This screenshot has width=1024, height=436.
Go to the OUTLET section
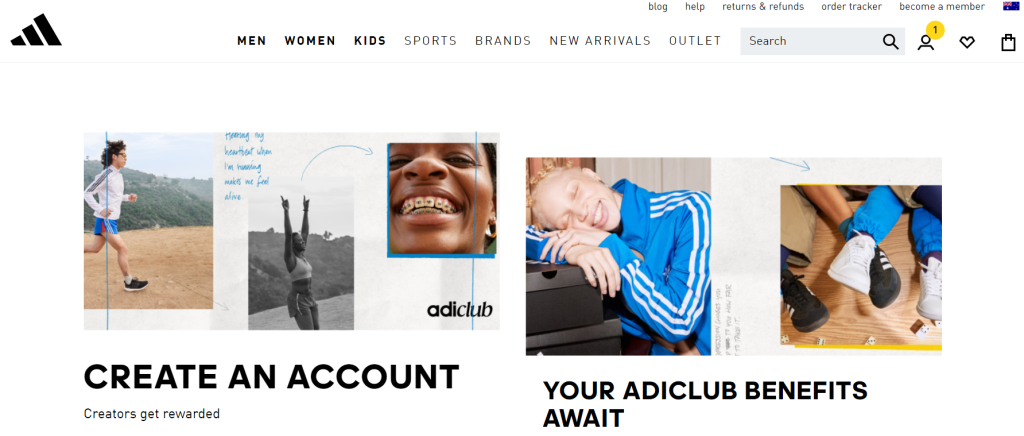tap(695, 40)
